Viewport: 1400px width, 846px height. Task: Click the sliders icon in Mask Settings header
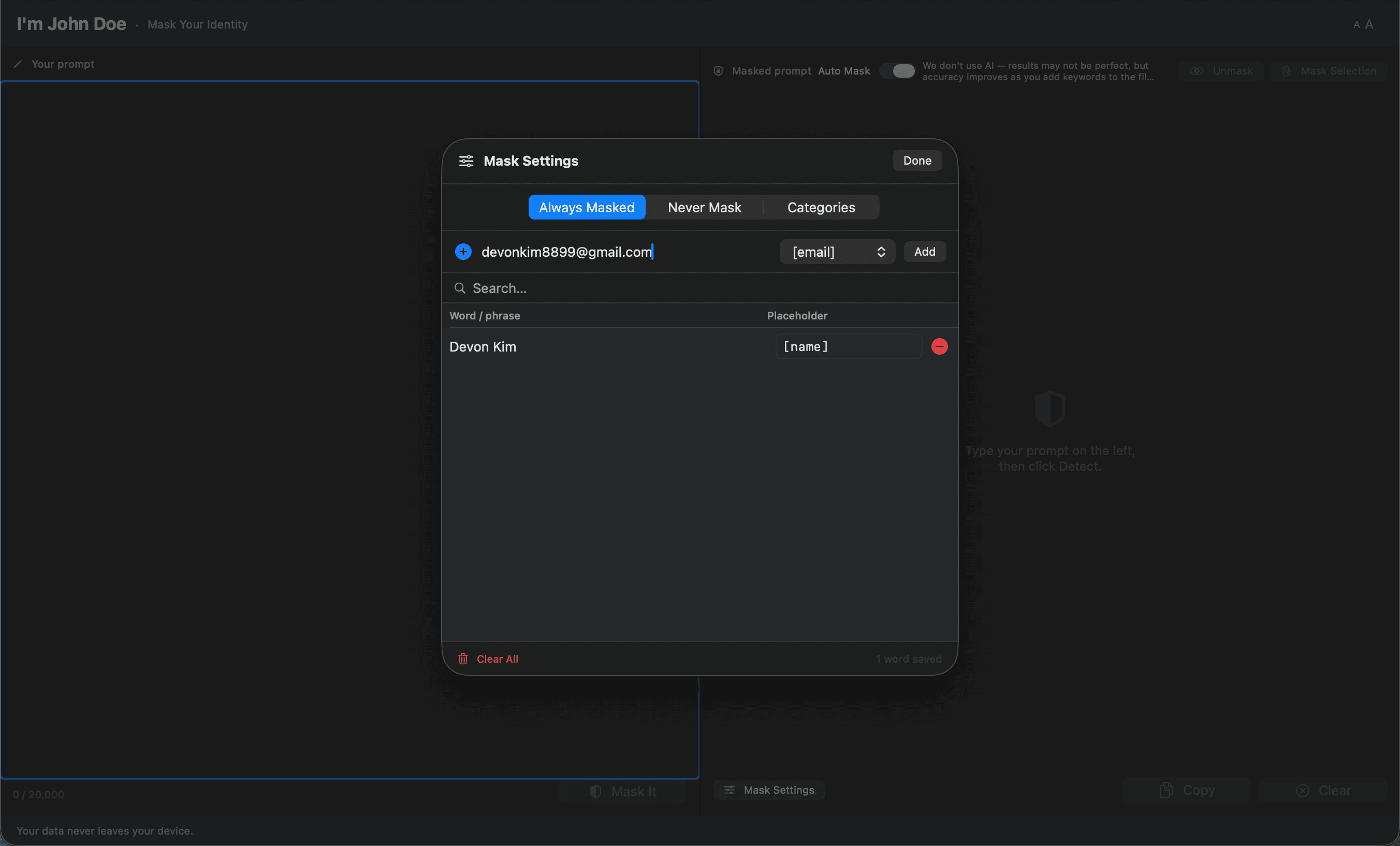pyautogui.click(x=465, y=161)
